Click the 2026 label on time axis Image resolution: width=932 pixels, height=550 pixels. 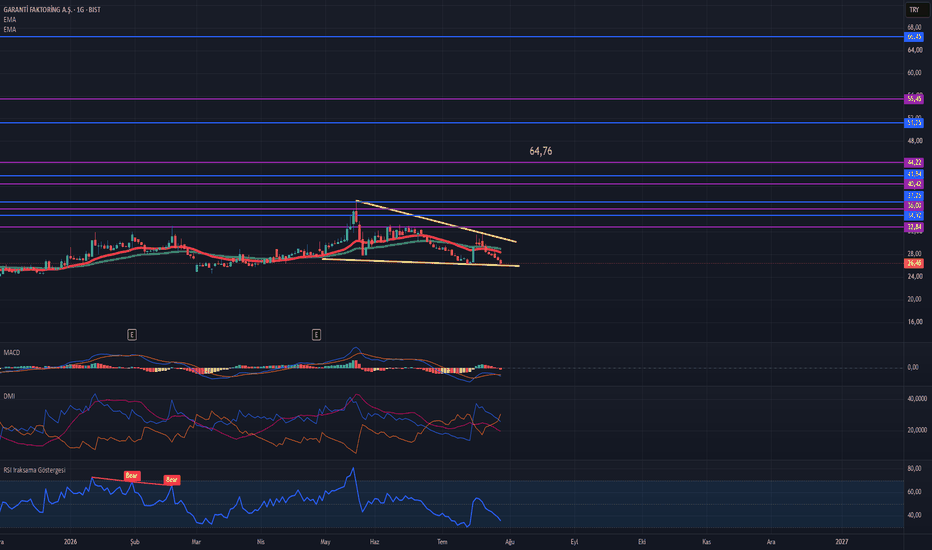[71, 542]
